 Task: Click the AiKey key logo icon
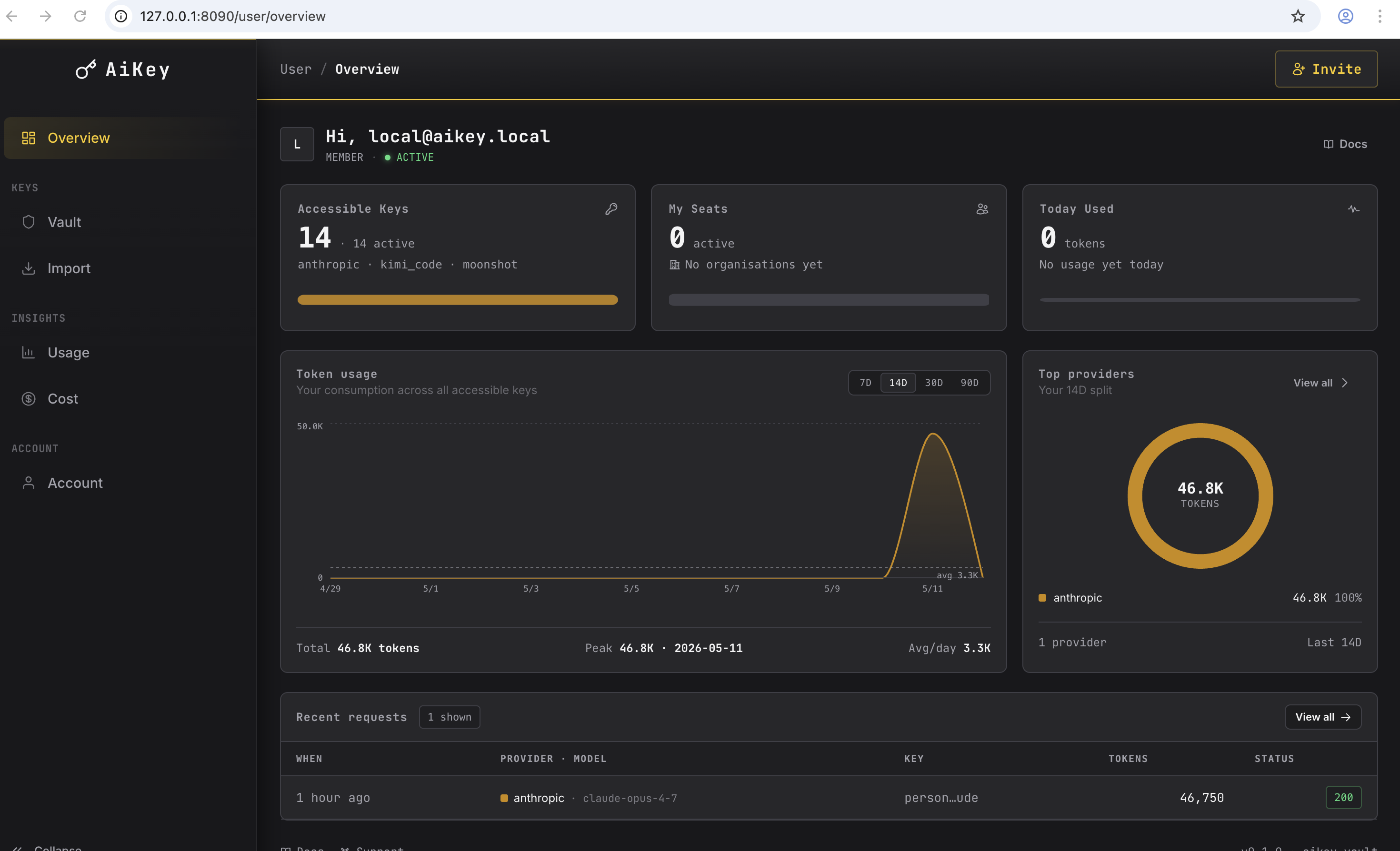tap(86, 69)
